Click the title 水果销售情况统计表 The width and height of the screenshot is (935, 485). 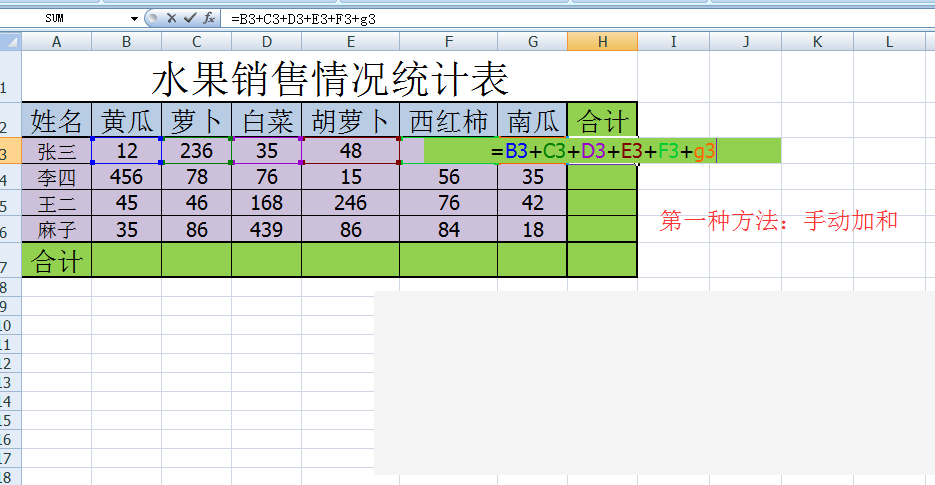330,79
